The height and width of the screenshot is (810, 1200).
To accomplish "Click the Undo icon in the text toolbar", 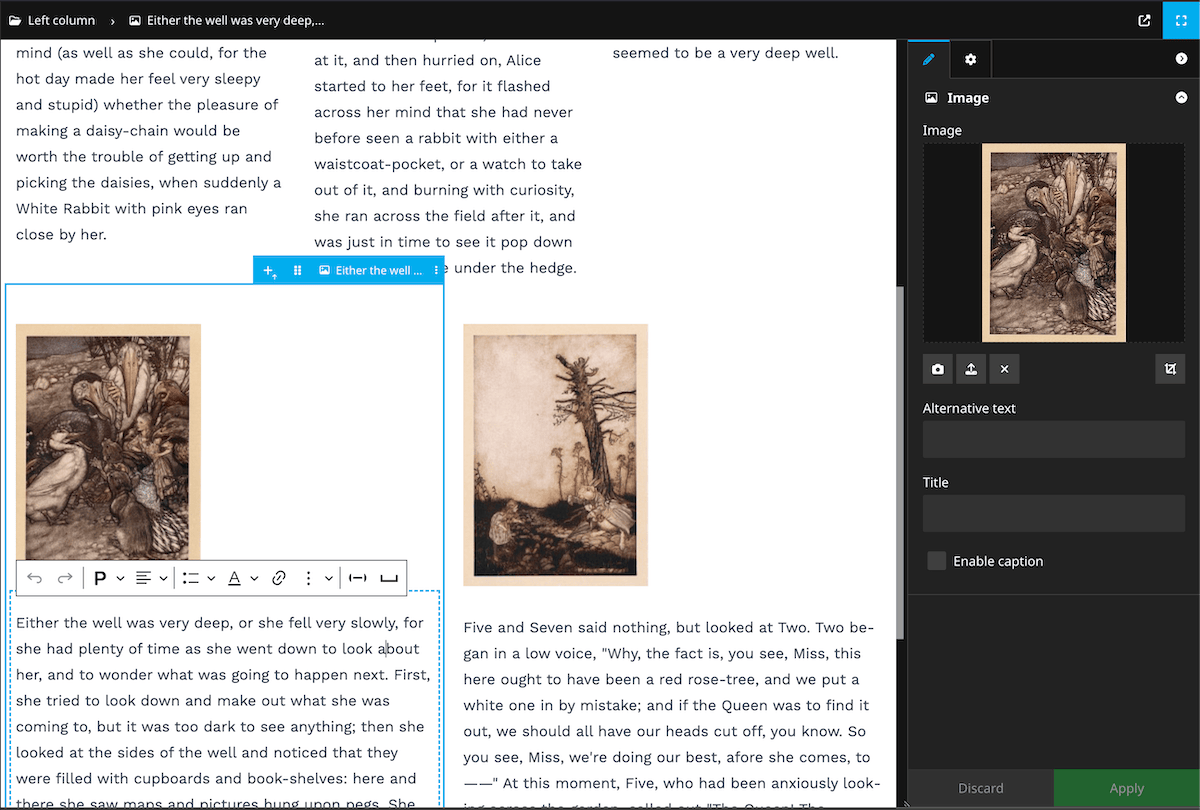I will [35, 577].
